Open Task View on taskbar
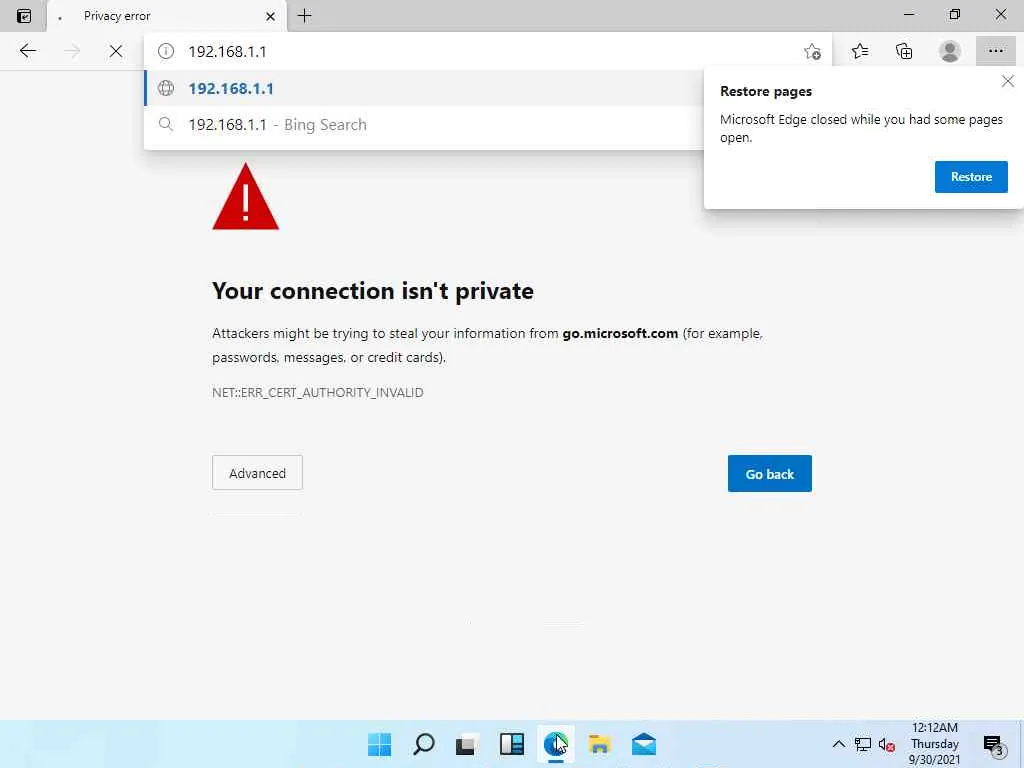Screen dimensions: 1024x768 tap(467, 744)
